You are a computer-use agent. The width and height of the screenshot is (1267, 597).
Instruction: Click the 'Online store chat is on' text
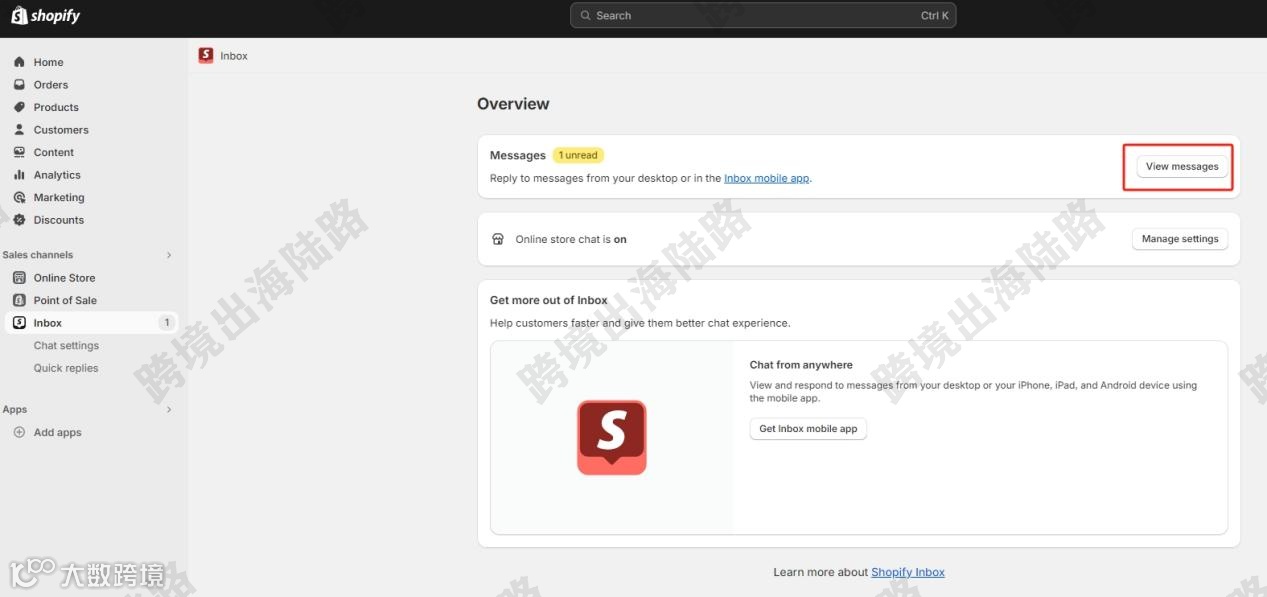(x=571, y=240)
